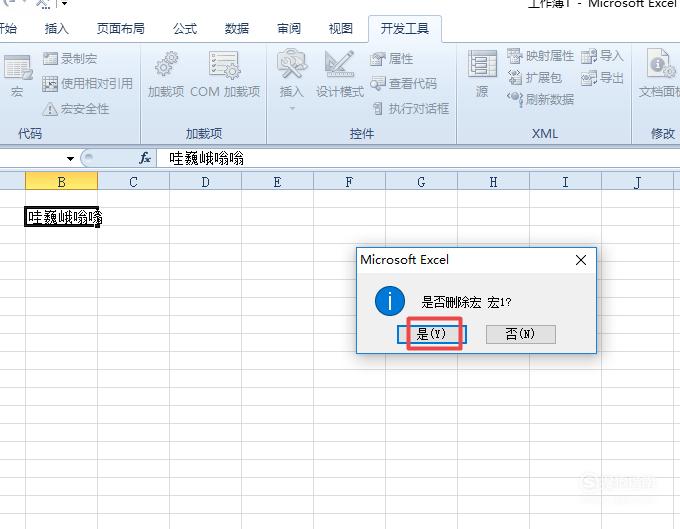
Task: Switch to the Formulas (公式) tab
Action: coord(185,29)
